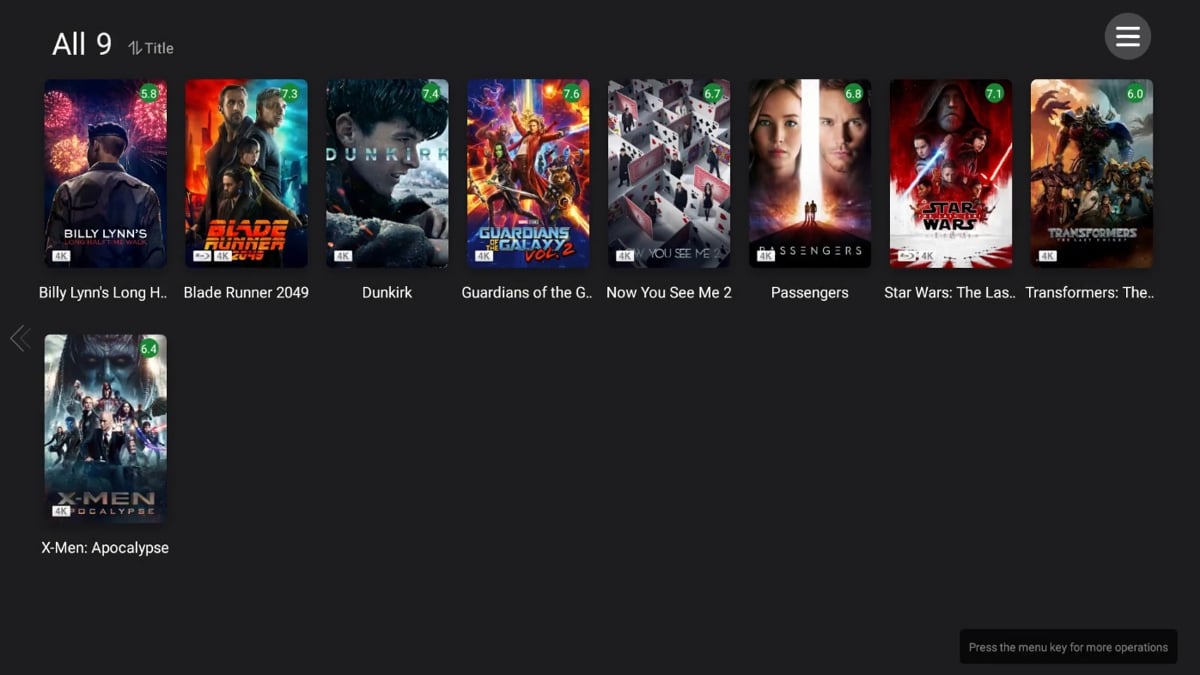Click the 'Now You See Me 2' title text

coord(669,293)
